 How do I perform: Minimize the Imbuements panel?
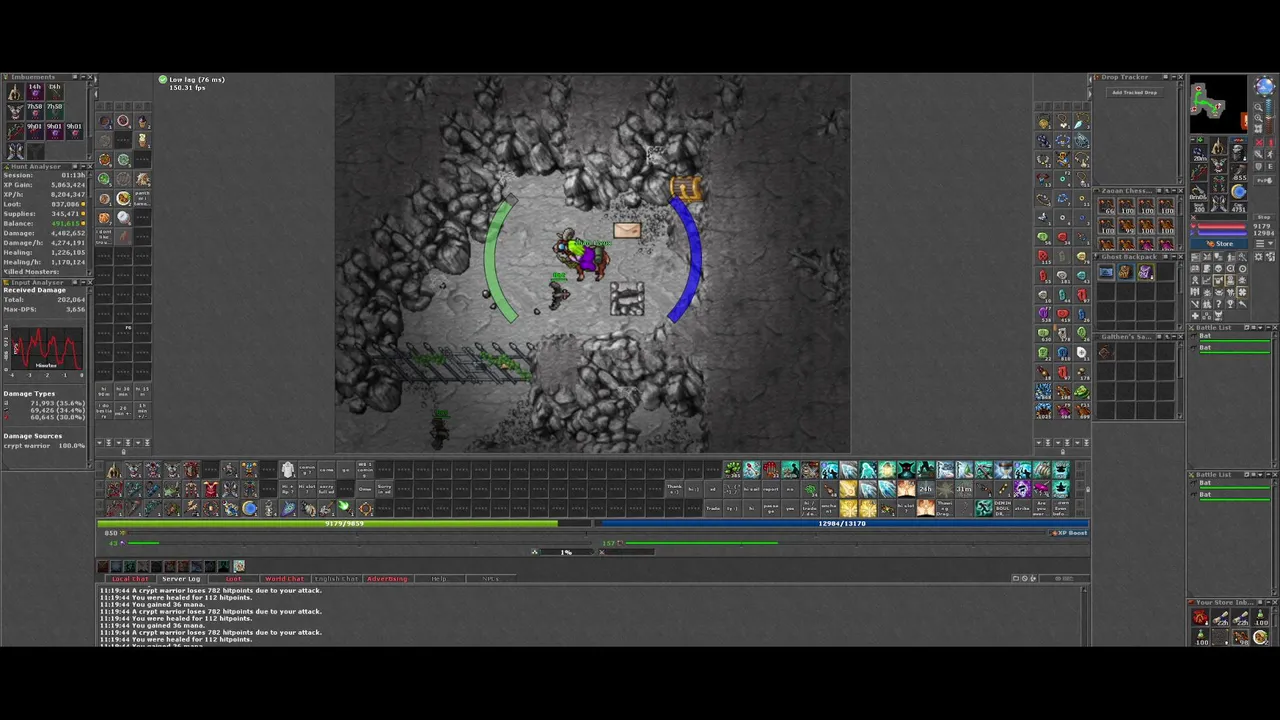coord(83,77)
